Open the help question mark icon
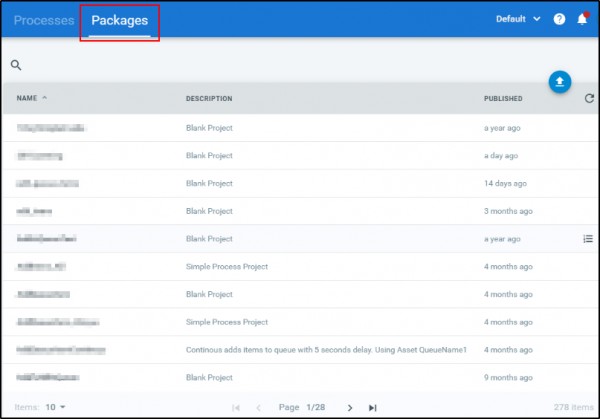This screenshot has height=419, width=600. pos(560,19)
